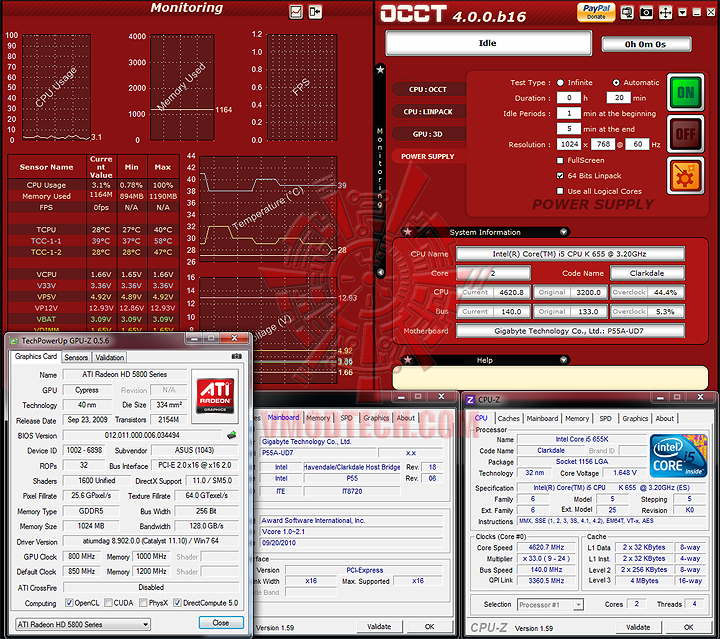The image size is (720, 639).
Task: Click duration hours input field
Action: (569, 98)
